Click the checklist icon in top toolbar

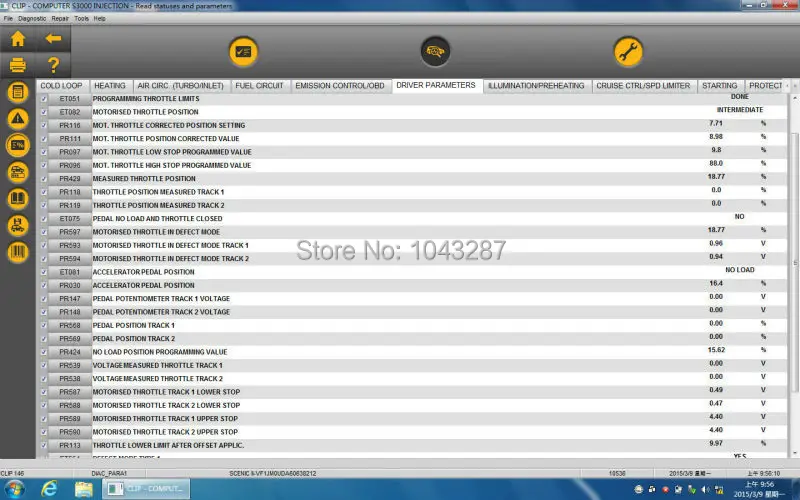(243, 52)
